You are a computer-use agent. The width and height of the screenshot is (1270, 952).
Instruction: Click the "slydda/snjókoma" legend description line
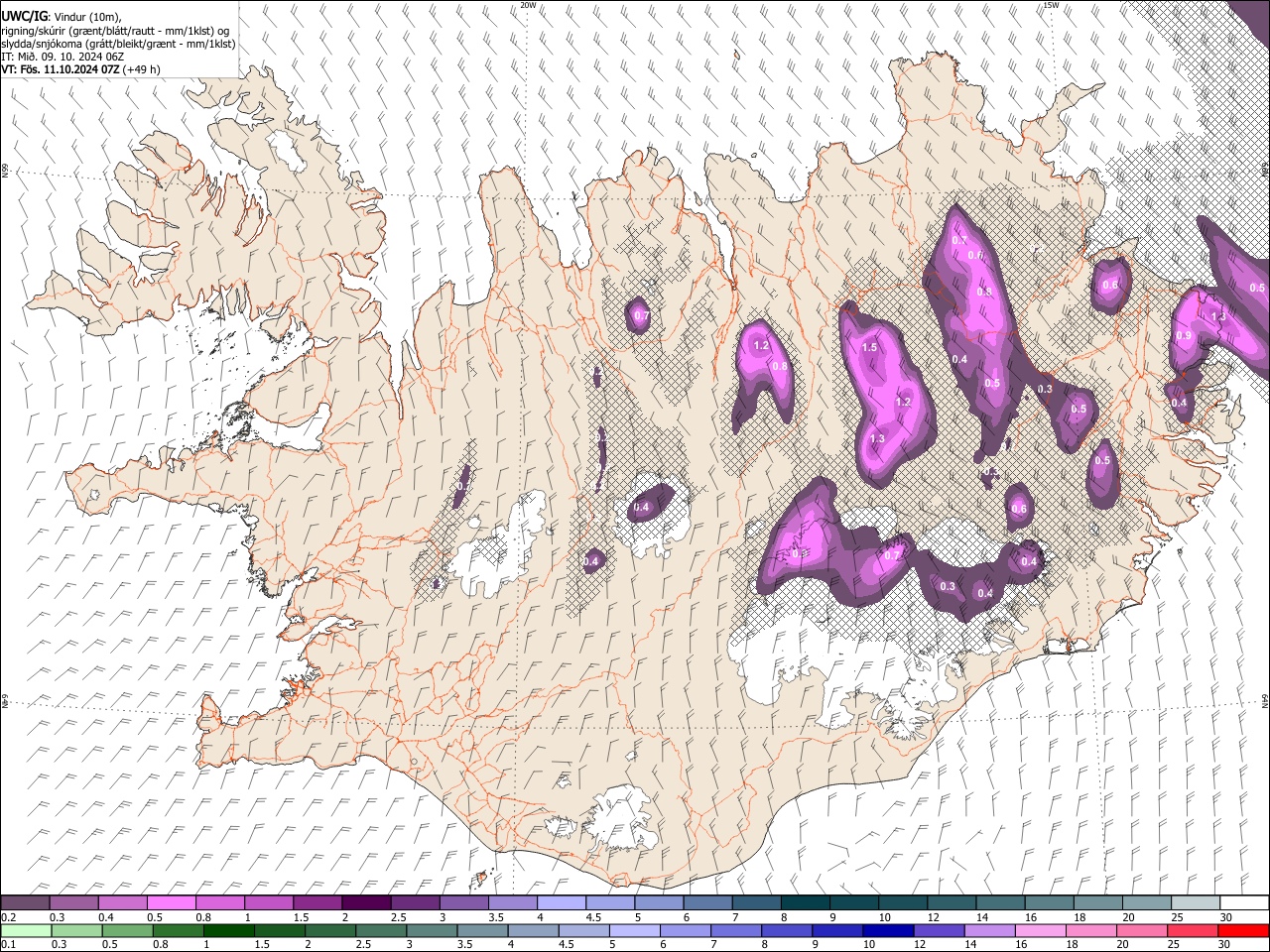118,44
